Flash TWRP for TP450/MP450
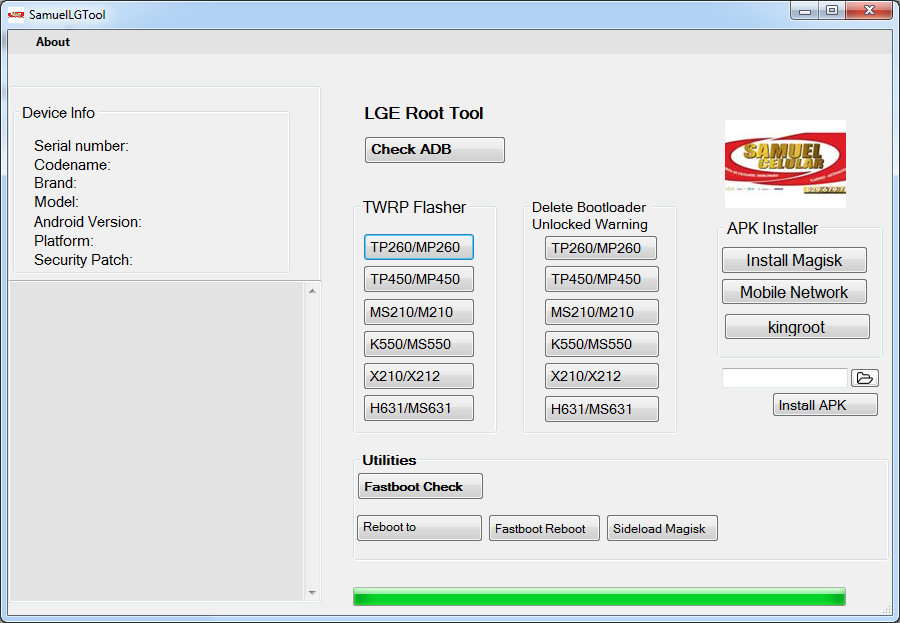900x623 pixels. (419, 279)
